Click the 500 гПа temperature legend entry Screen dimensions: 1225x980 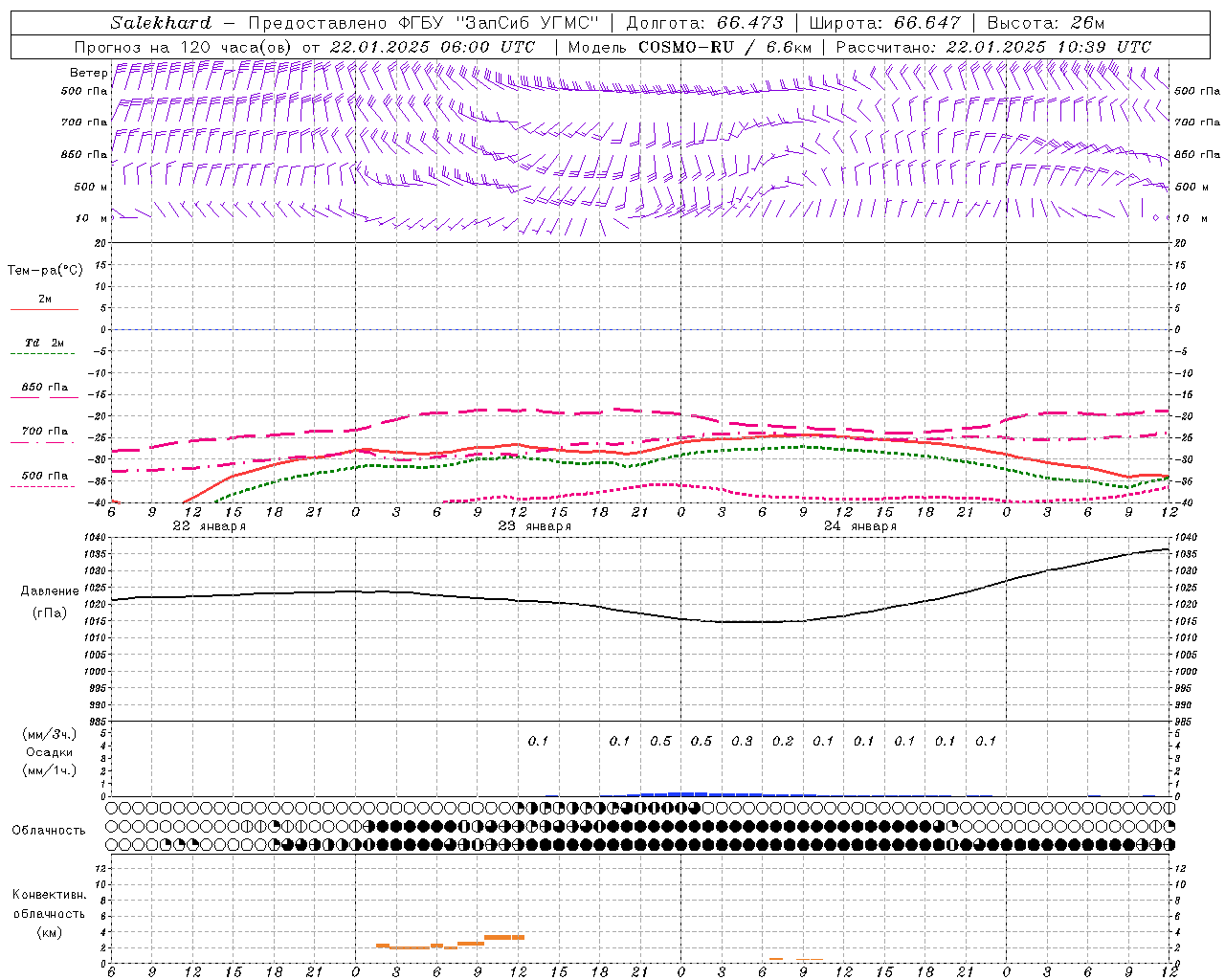tap(45, 476)
